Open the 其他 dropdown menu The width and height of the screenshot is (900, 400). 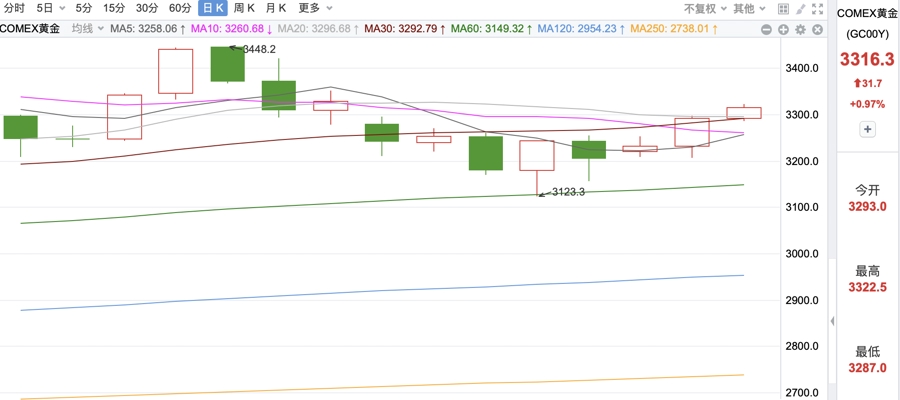(x=748, y=8)
